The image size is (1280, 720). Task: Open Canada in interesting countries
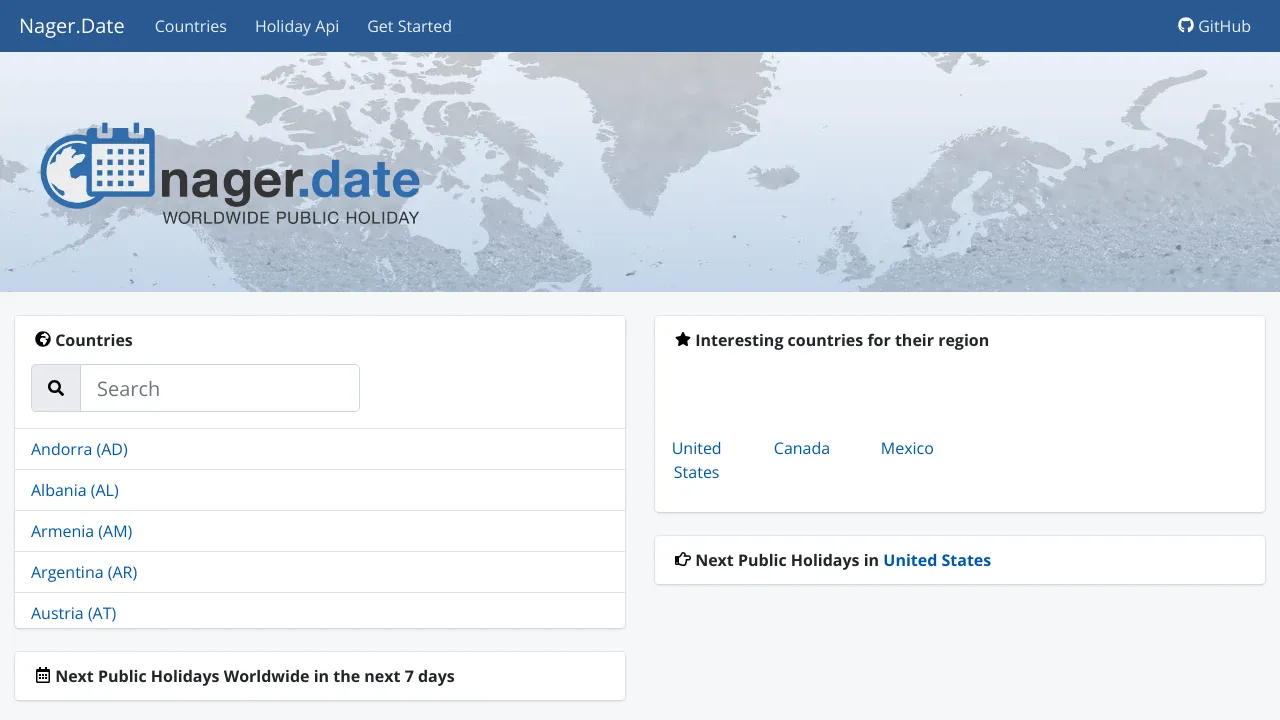tap(802, 448)
